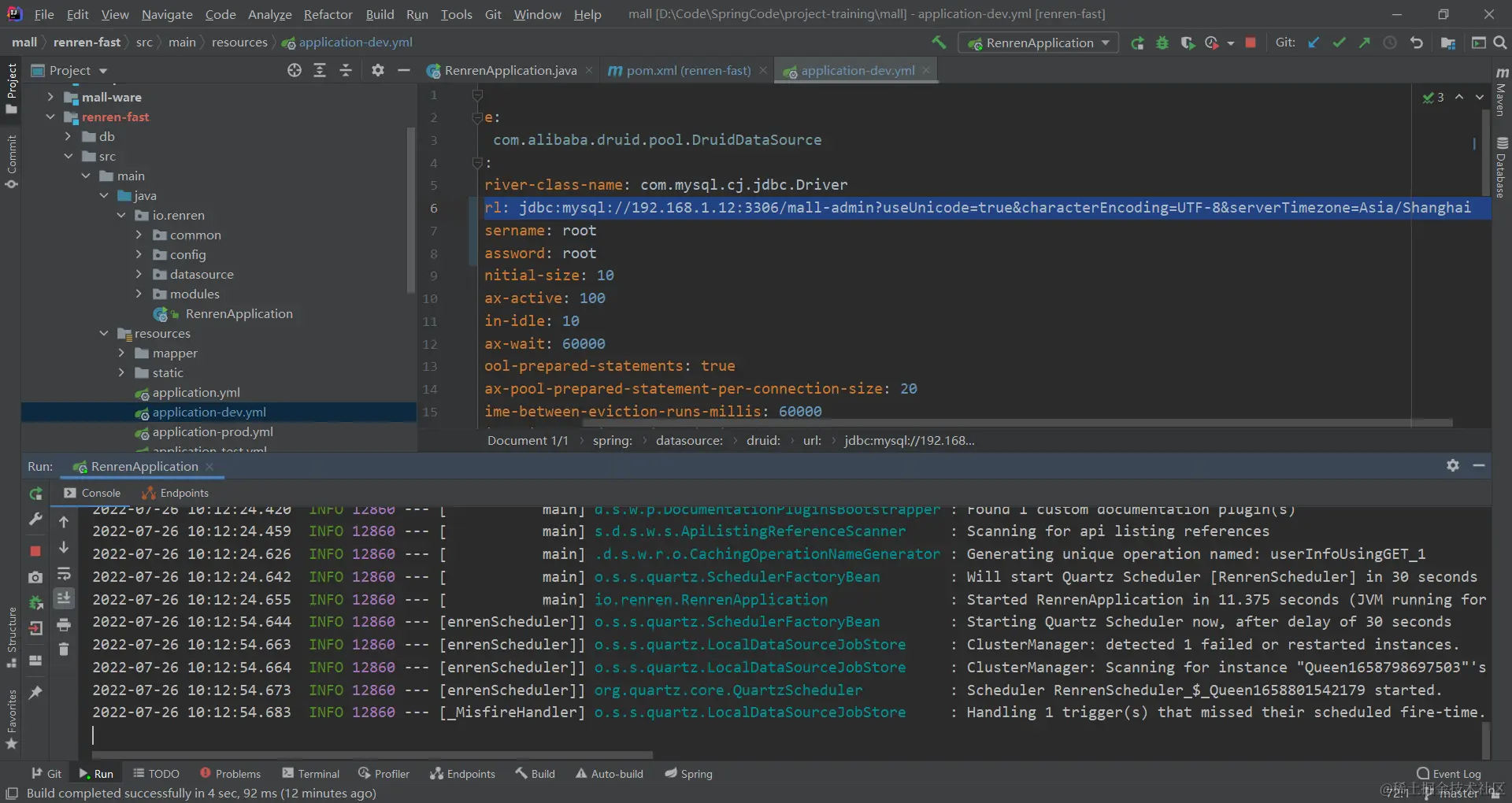Open the Navigate menu
This screenshot has height=803, width=1512.
tap(167, 14)
